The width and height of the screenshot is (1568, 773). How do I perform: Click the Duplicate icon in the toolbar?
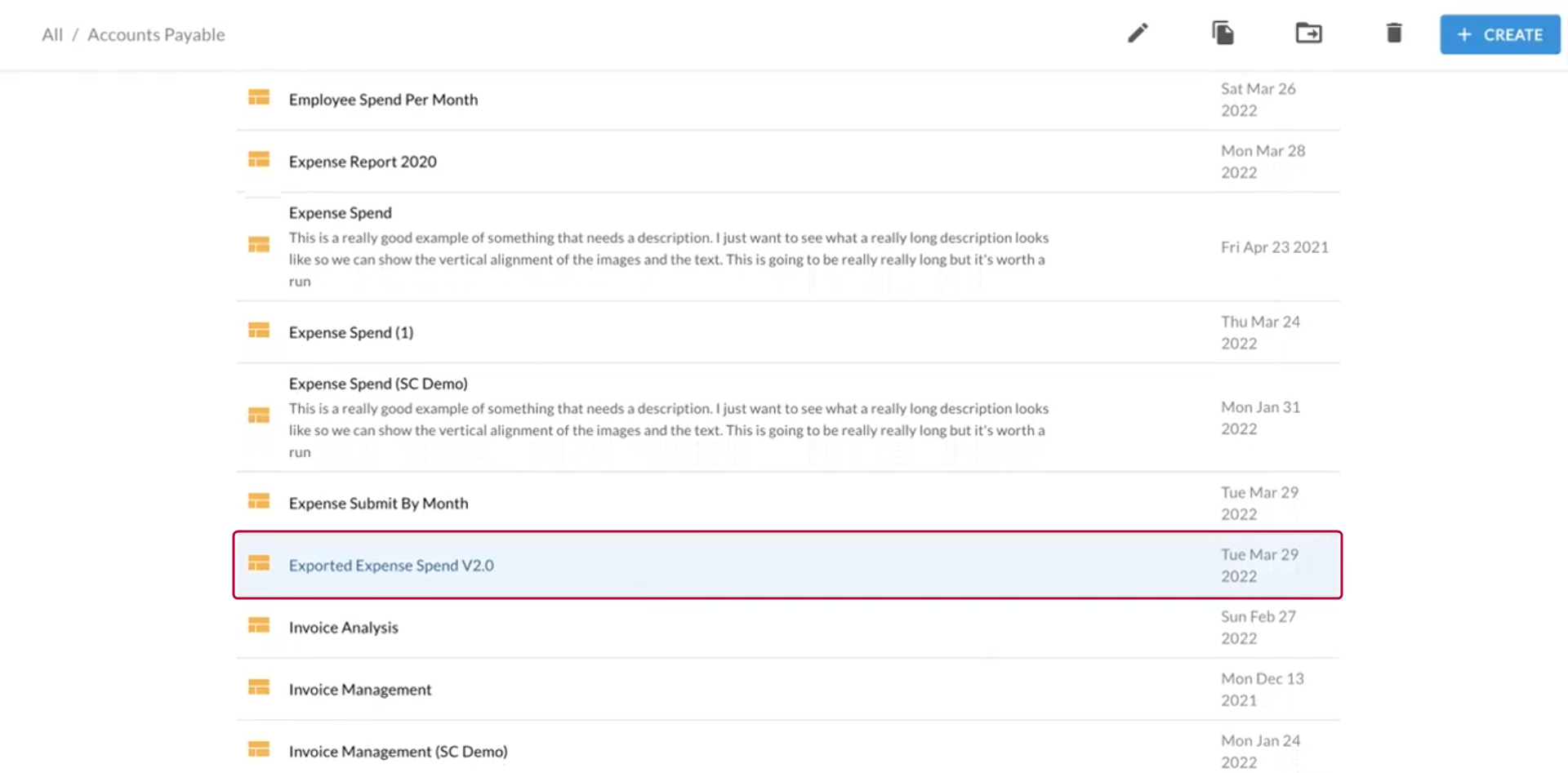[1223, 33]
